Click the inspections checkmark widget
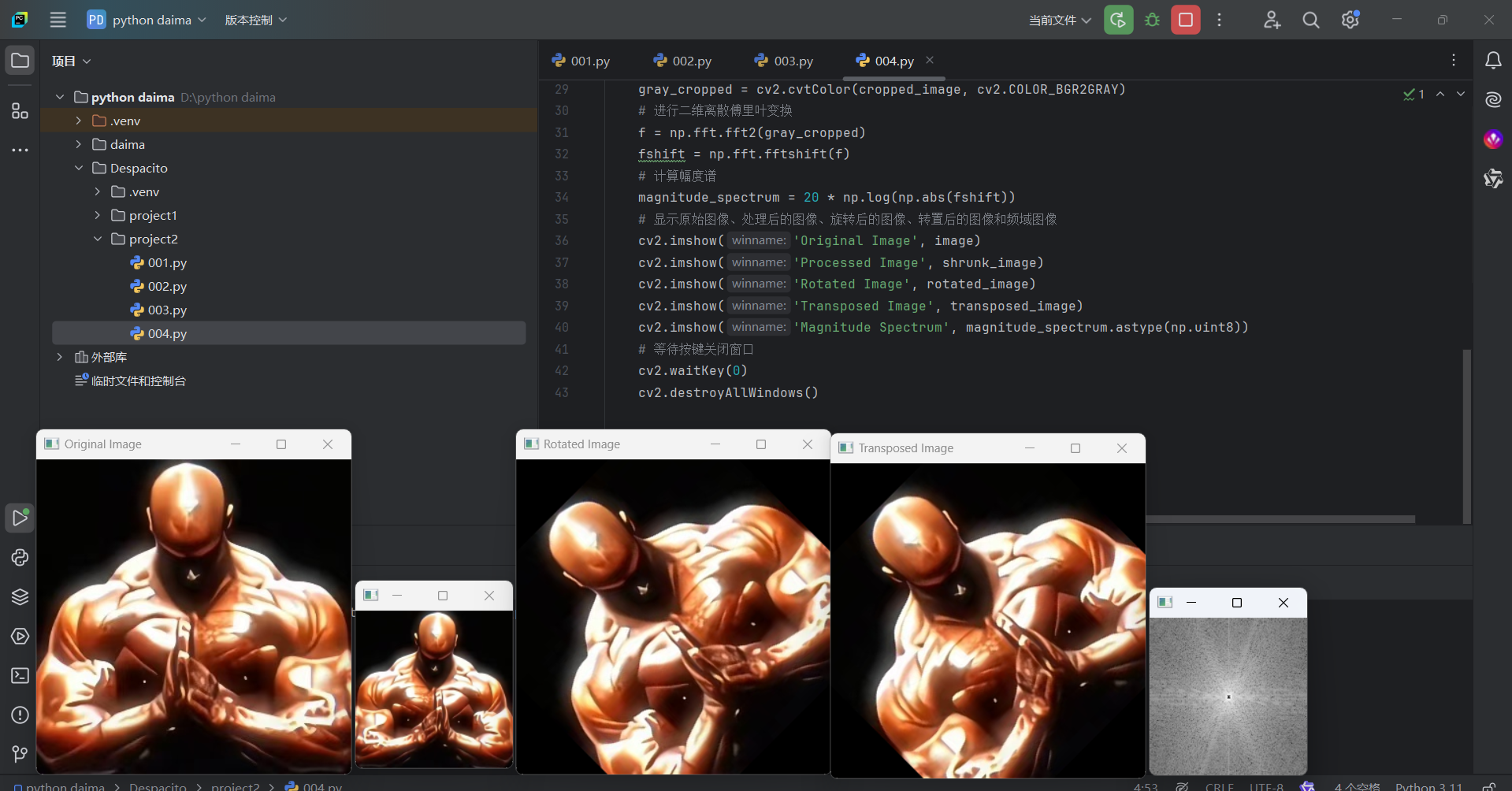This screenshot has width=1512, height=791. (x=1414, y=94)
